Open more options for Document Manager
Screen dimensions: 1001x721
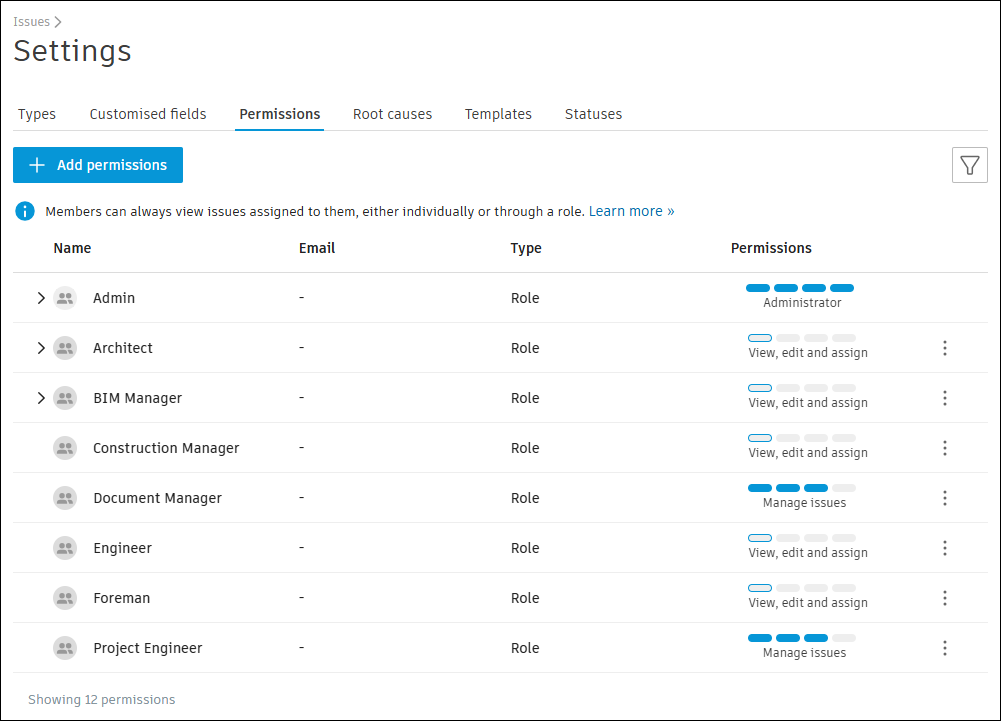click(944, 498)
